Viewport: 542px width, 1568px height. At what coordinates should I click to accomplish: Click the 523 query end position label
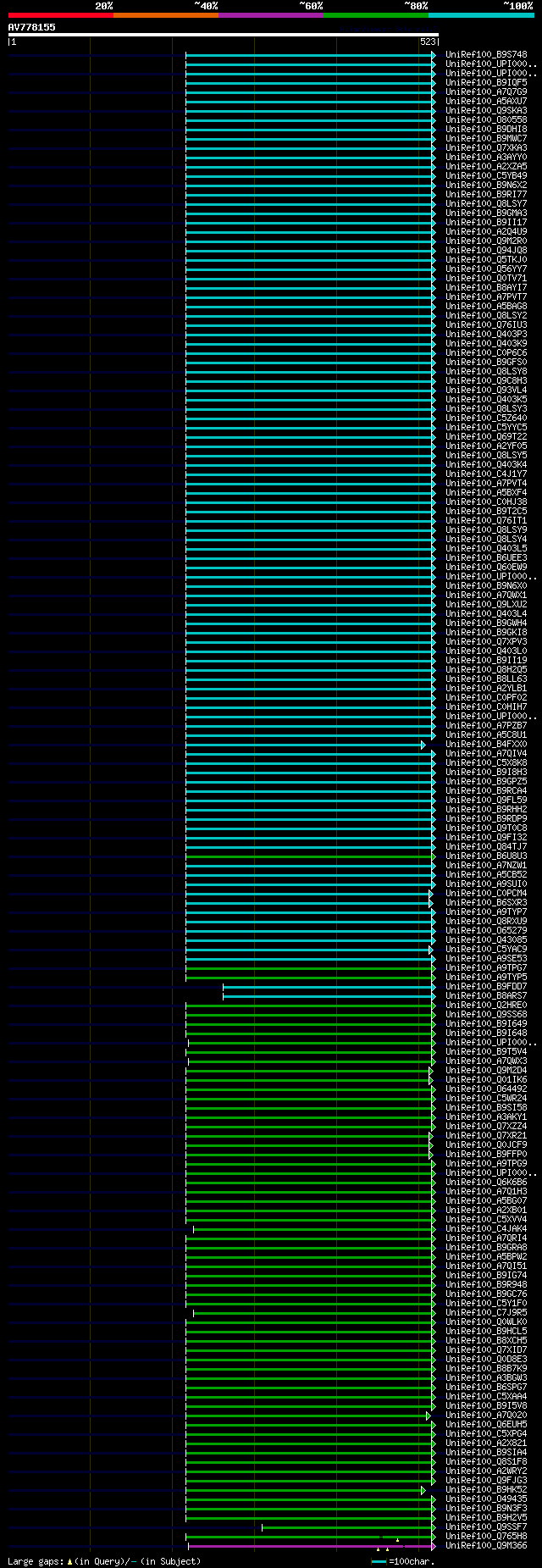coord(428,42)
